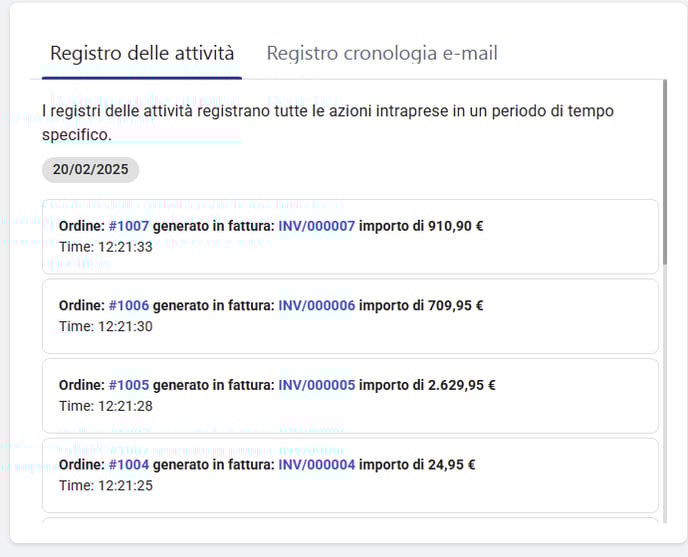
Task: Open invoice INV/000007 link
Action: [x=316, y=226]
